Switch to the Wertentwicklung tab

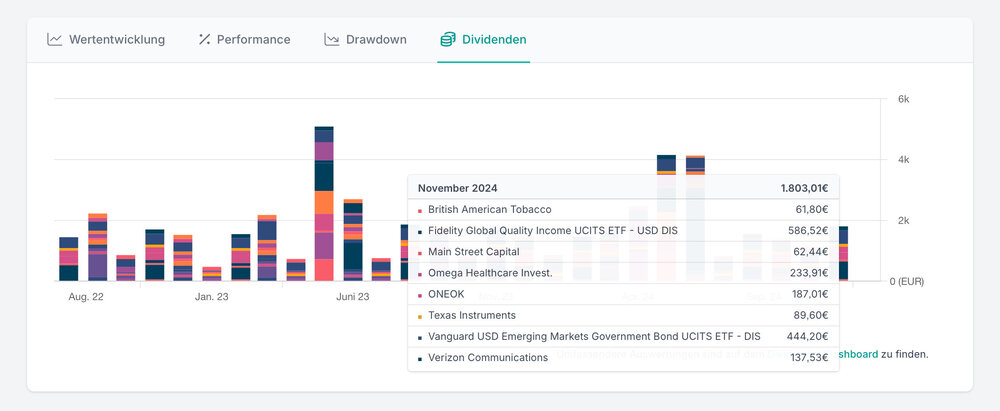[106, 40]
